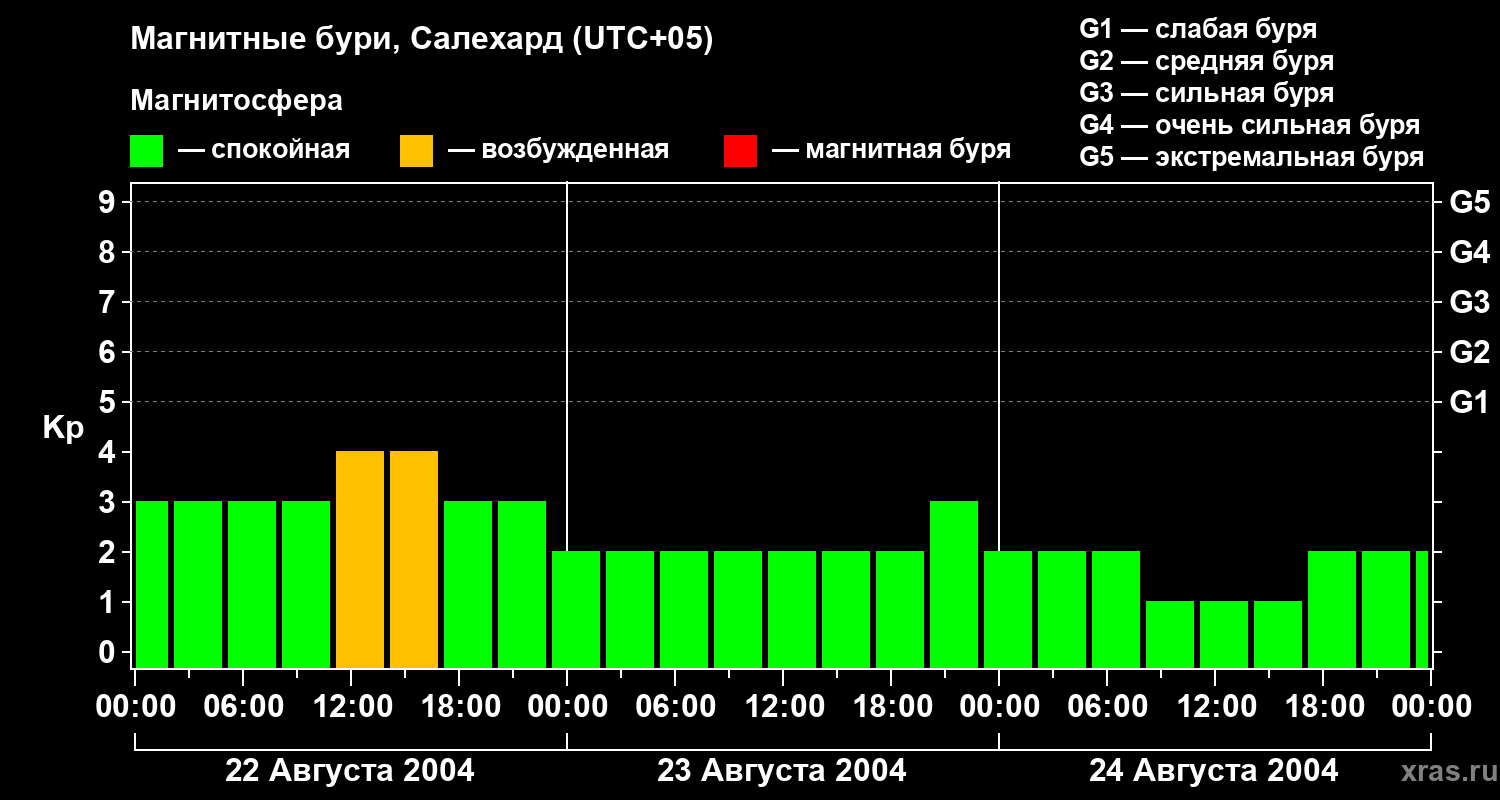Click the G3 label on the right axis
This screenshot has height=800, width=1500.
click(x=1470, y=303)
